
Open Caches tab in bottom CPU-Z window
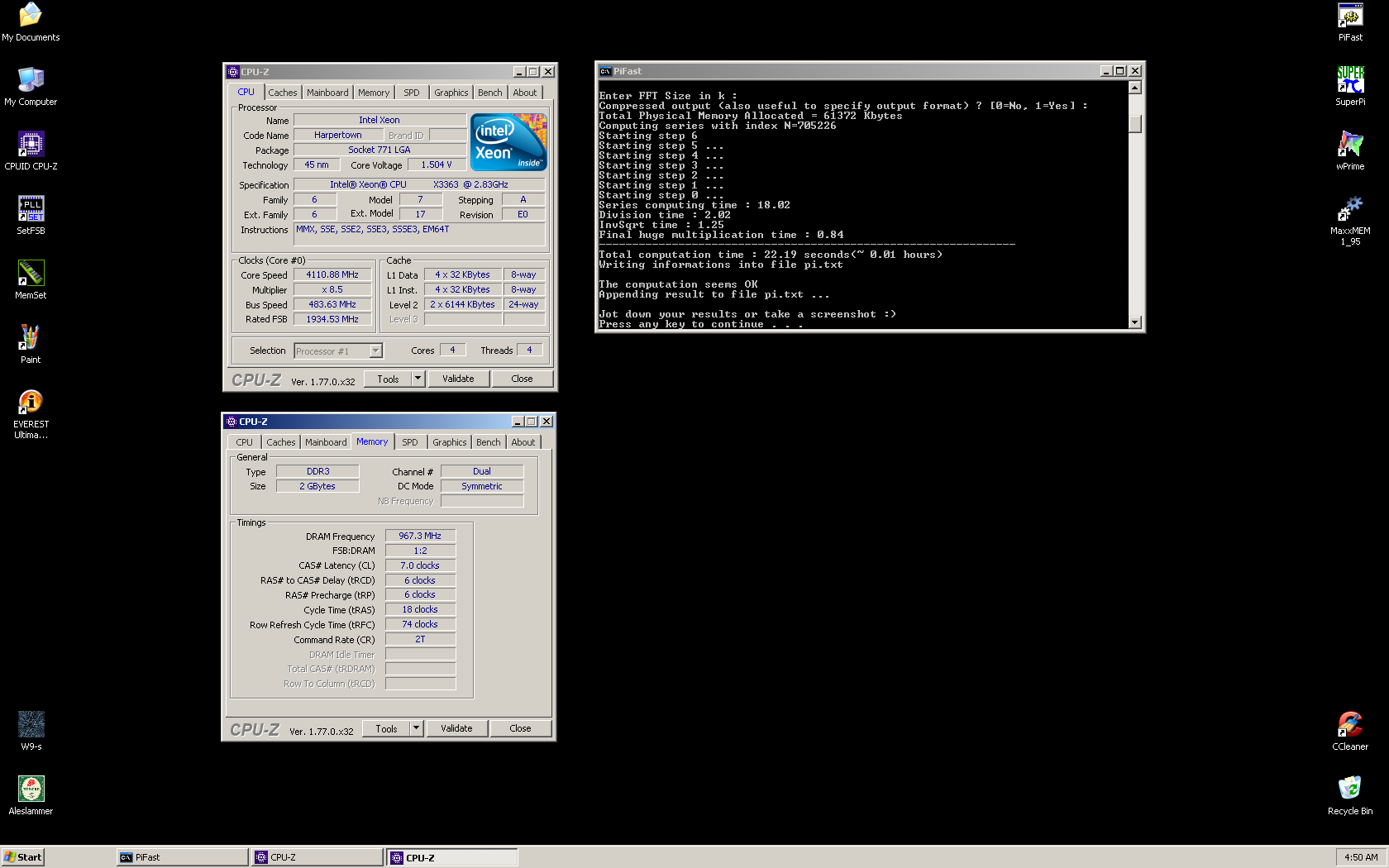point(281,442)
